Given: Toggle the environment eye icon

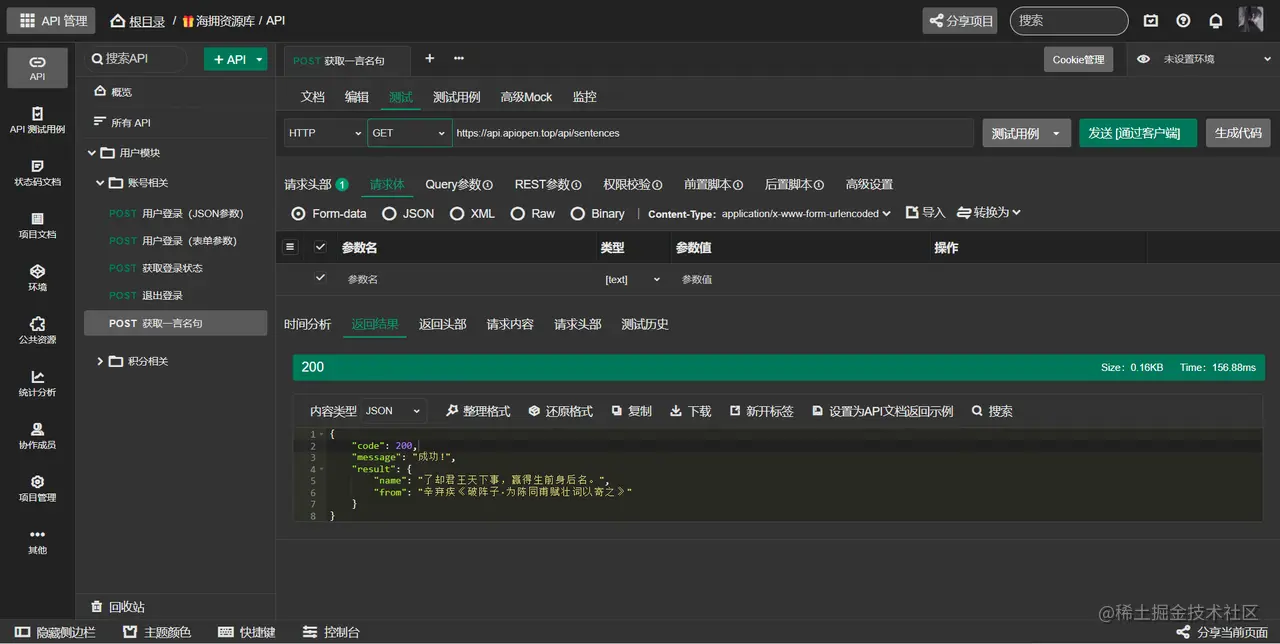Looking at the screenshot, I should click(x=1143, y=59).
